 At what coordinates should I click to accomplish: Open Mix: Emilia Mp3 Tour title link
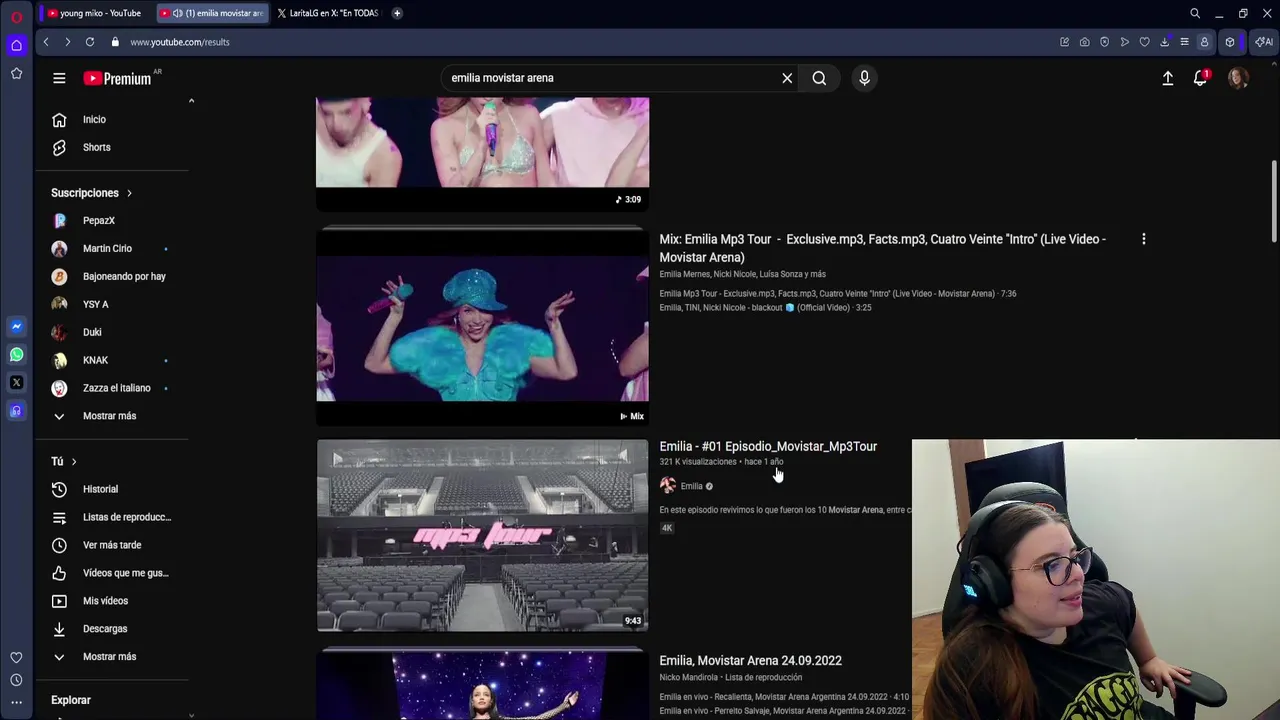[883, 248]
